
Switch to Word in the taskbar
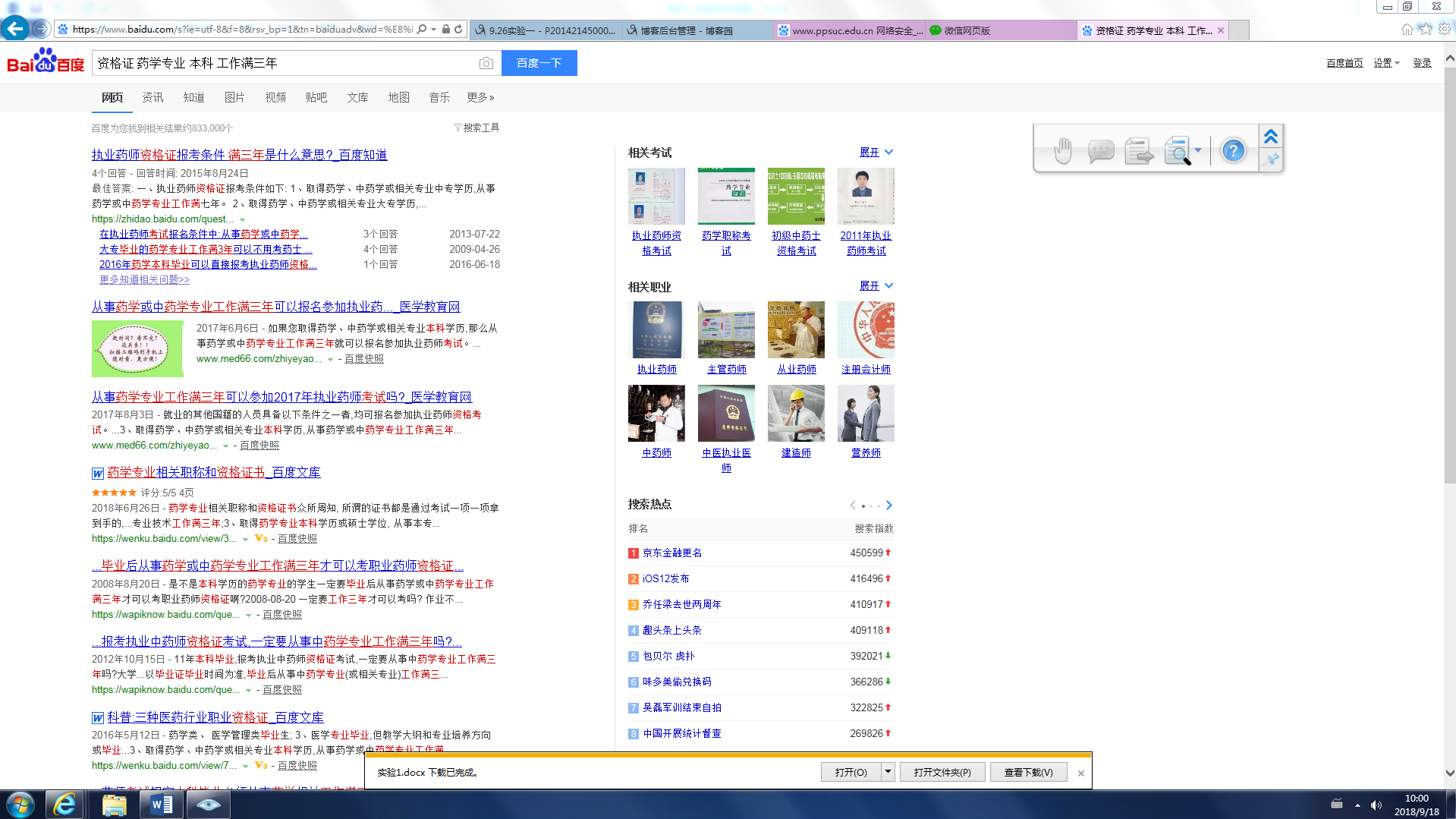pyautogui.click(x=162, y=805)
